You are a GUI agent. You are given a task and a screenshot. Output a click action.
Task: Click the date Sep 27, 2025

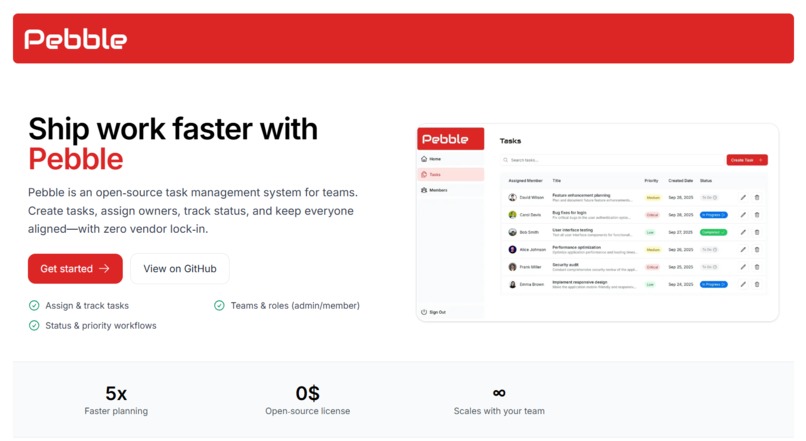pyautogui.click(x=681, y=232)
